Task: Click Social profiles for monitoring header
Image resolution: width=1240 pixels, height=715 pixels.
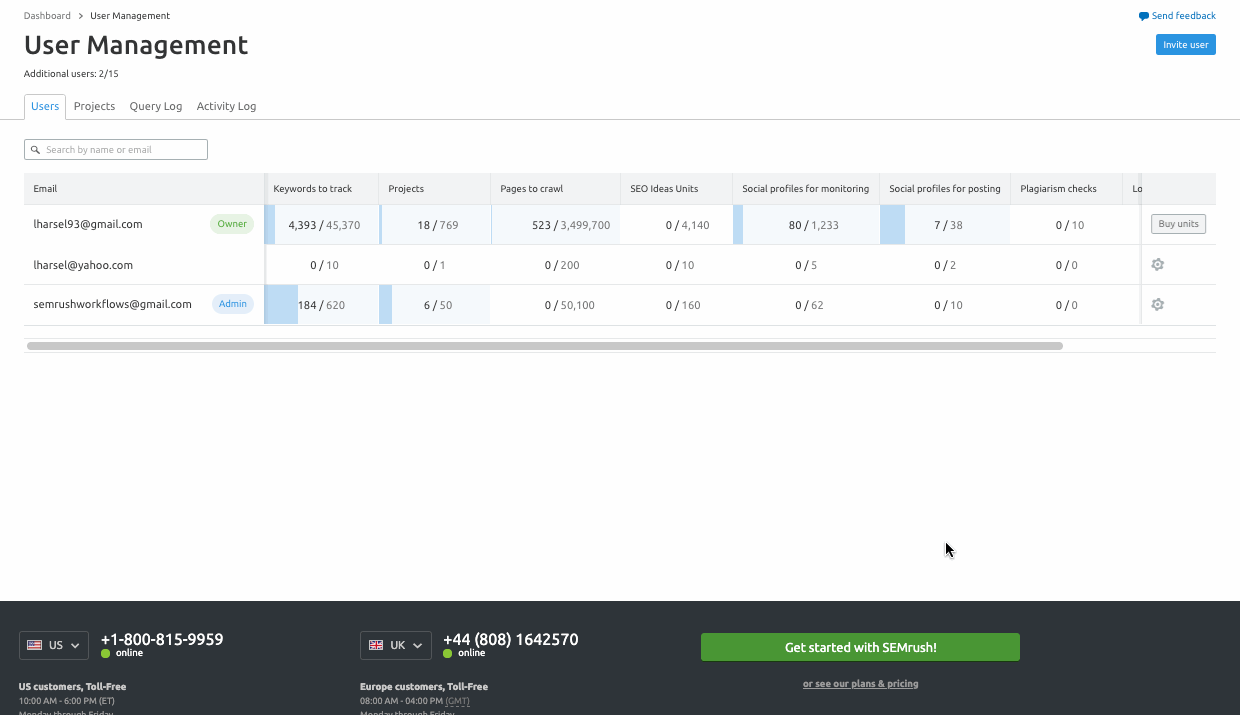Action: [x=805, y=189]
